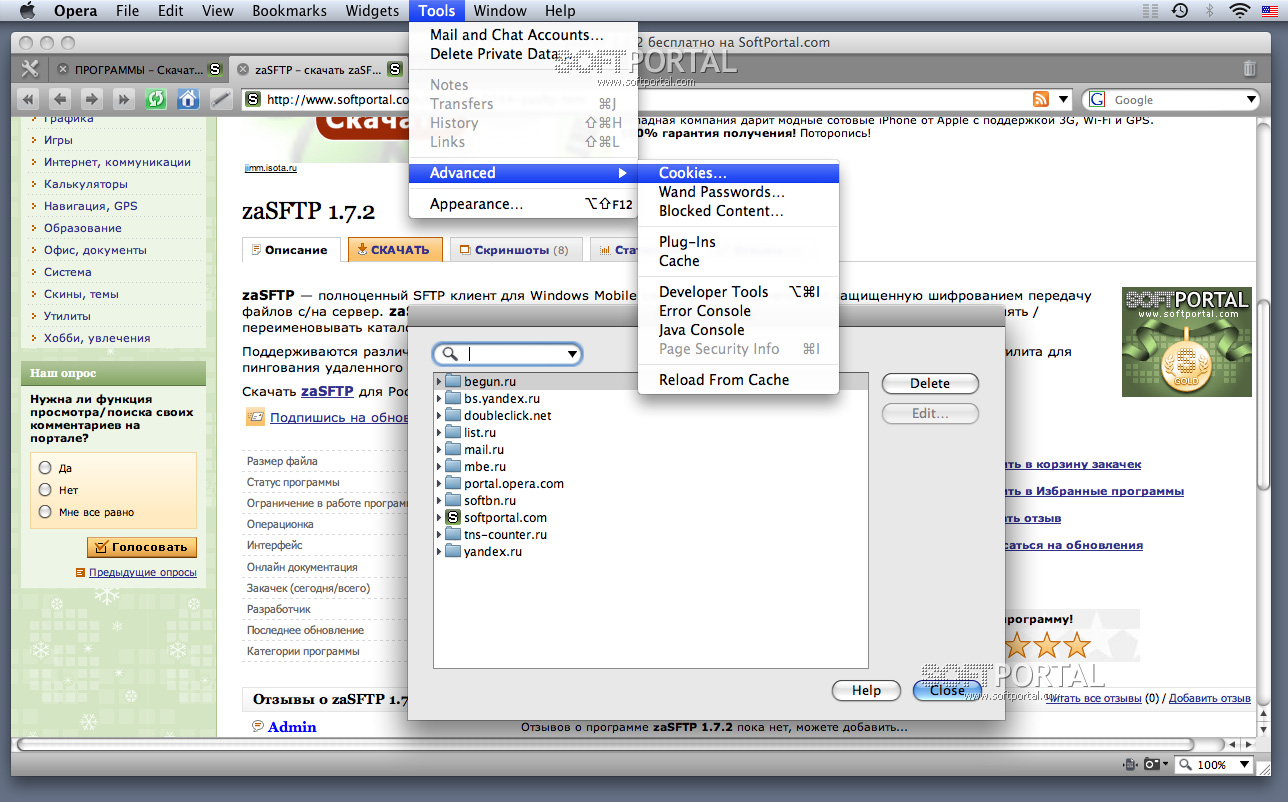The height and width of the screenshot is (802, 1288).
Task: Open the Предыдущие опросы link
Action: tap(143, 573)
